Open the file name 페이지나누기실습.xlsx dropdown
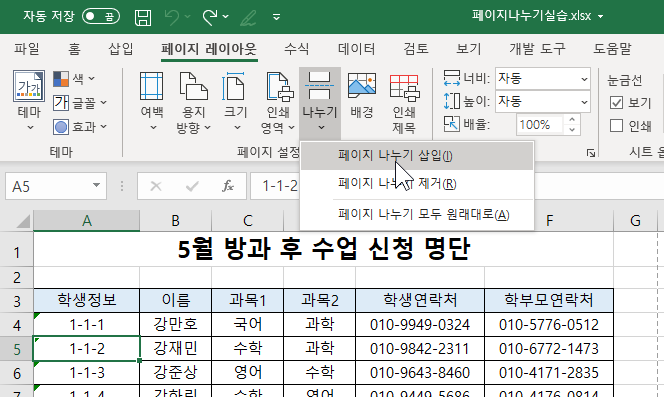Viewport: 664px width, 397px height. point(600,17)
